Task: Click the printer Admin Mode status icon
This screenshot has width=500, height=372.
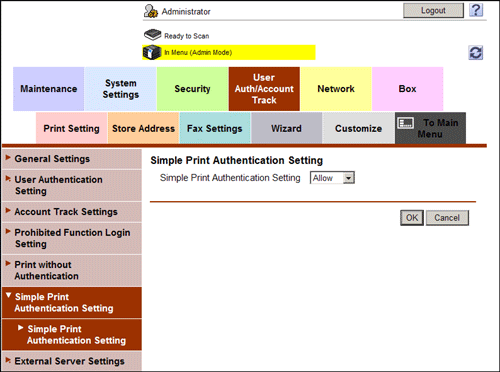Action: [x=152, y=52]
